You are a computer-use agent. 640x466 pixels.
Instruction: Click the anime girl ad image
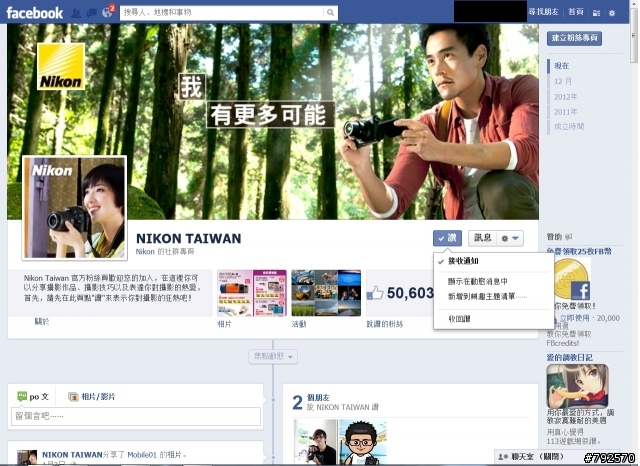click(x=577, y=386)
